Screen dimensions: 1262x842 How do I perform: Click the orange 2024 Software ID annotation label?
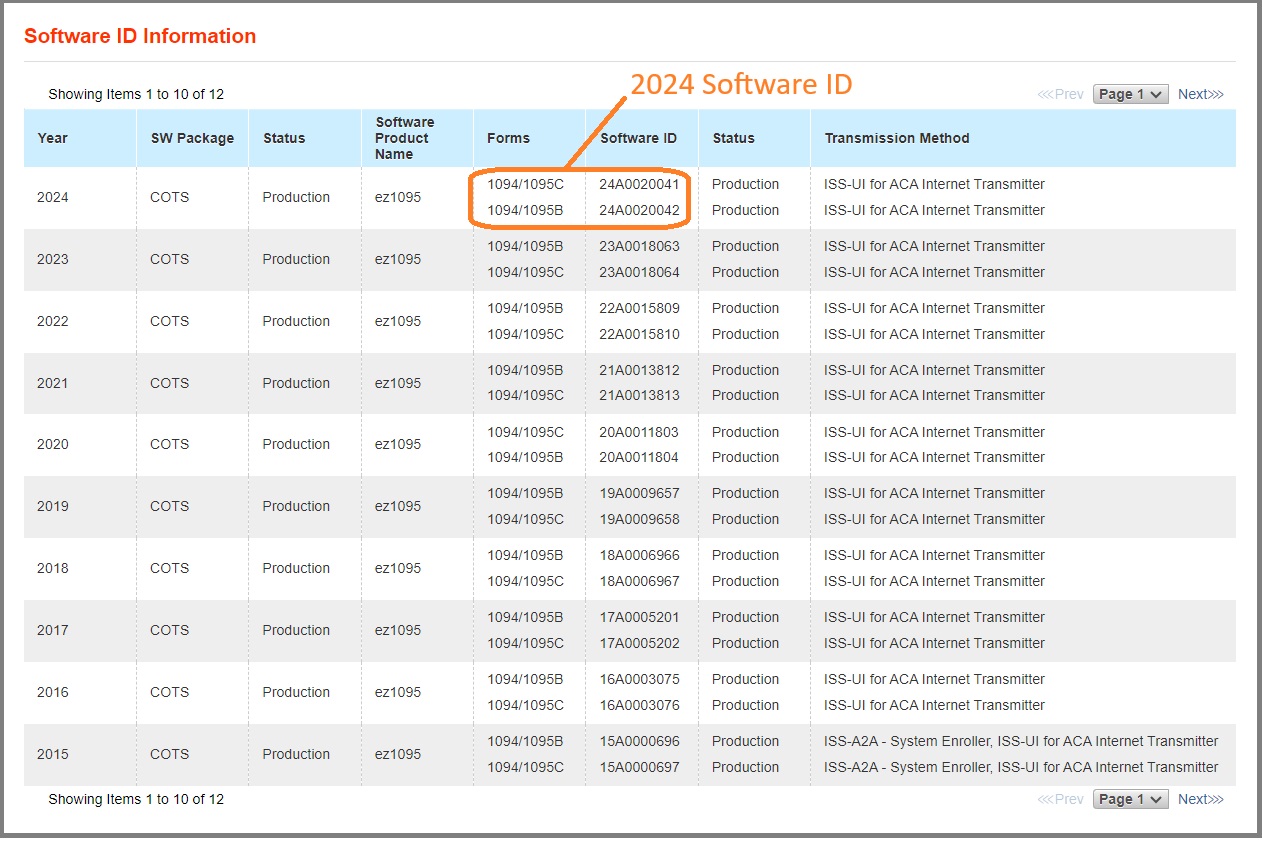741,84
